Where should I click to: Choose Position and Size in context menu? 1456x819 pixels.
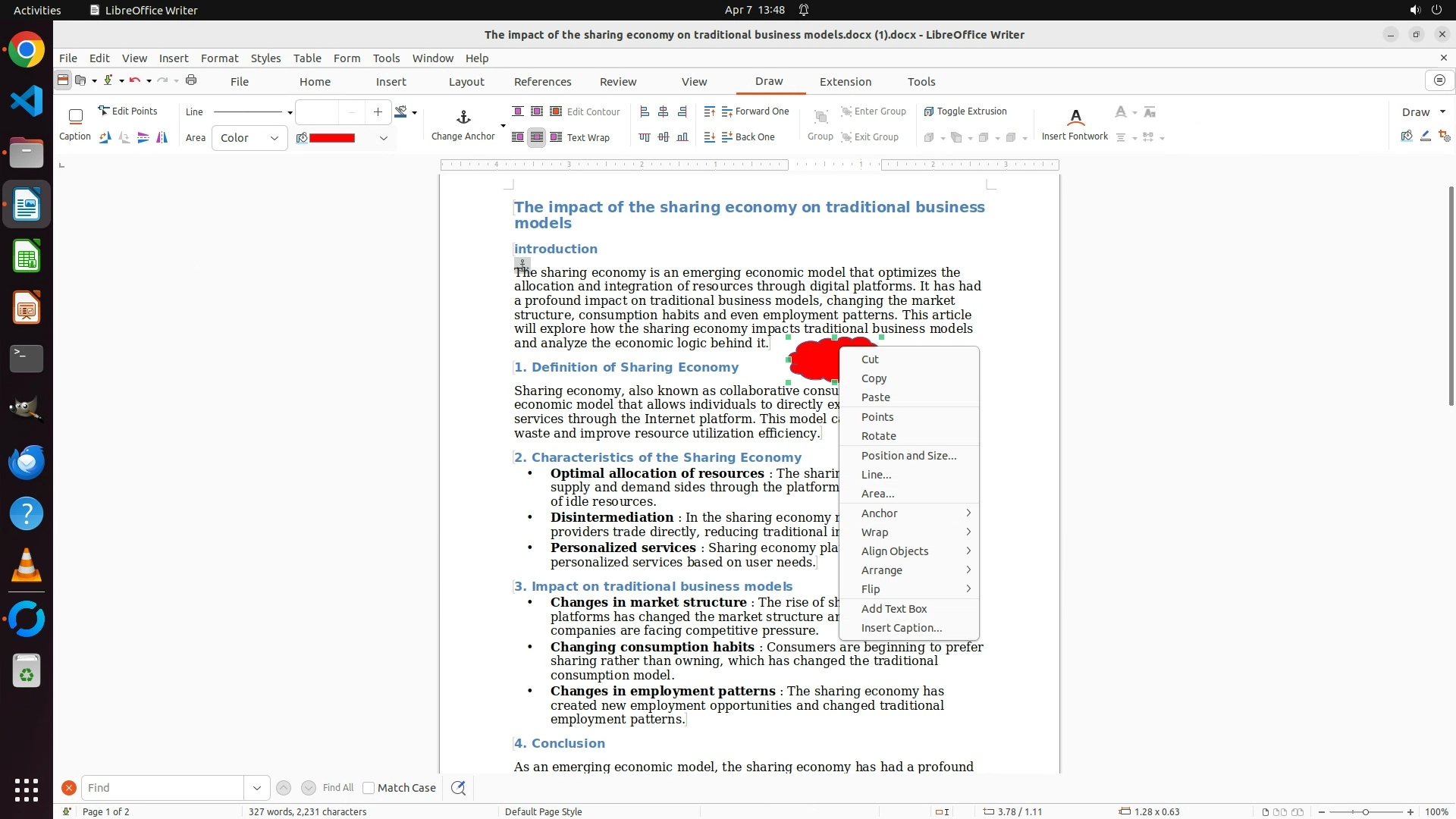pyautogui.click(x=908, y=456)
